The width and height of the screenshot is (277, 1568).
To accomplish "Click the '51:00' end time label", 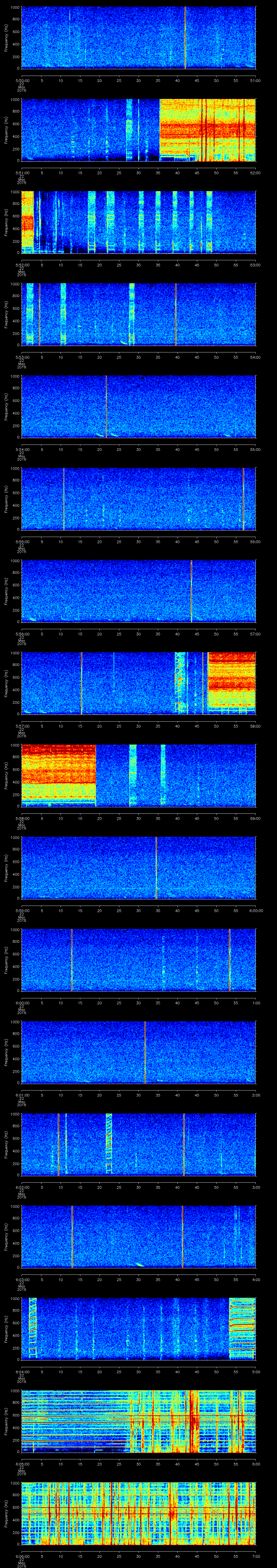I will click(256, 80).
